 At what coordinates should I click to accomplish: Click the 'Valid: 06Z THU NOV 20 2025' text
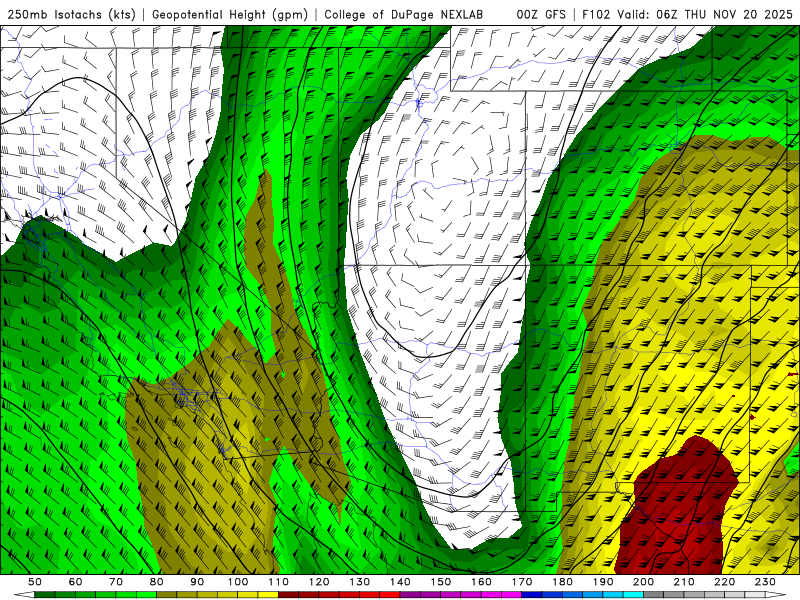point(706,14)
